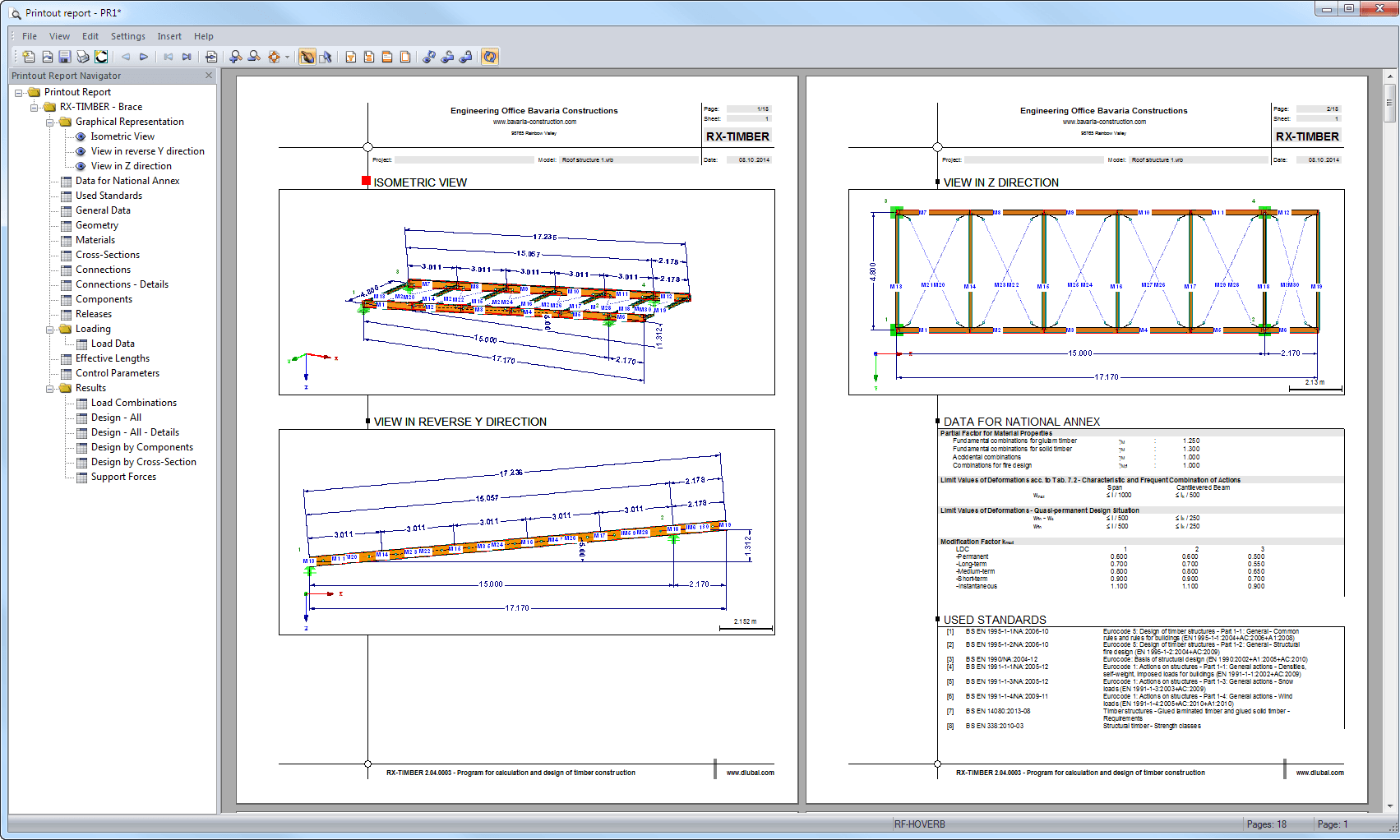This screenshot has height=840, width=1400.
Task: Select Design by Components item
Action: 142,447
